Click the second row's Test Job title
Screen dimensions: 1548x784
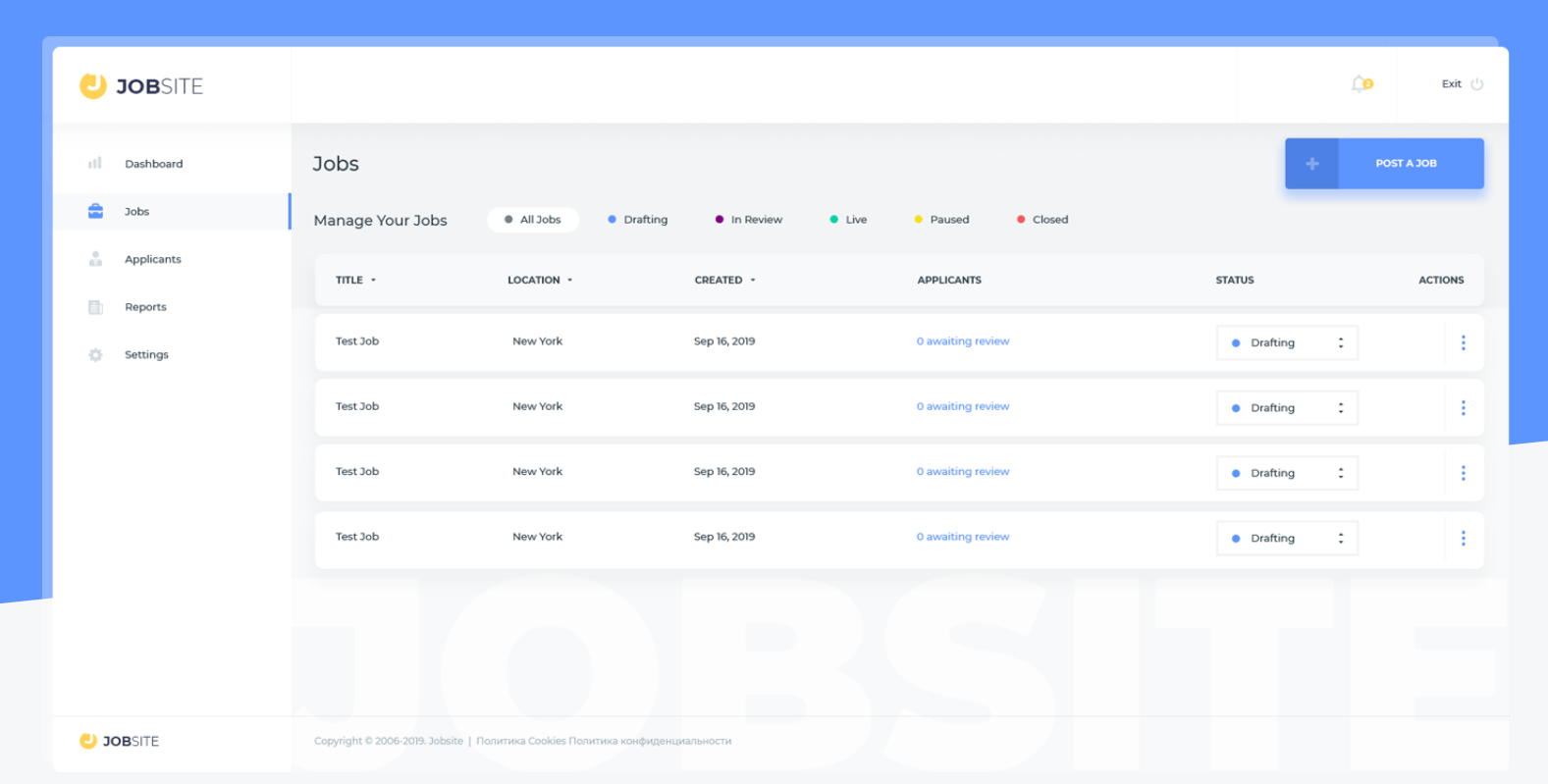(x=357, y=406)
